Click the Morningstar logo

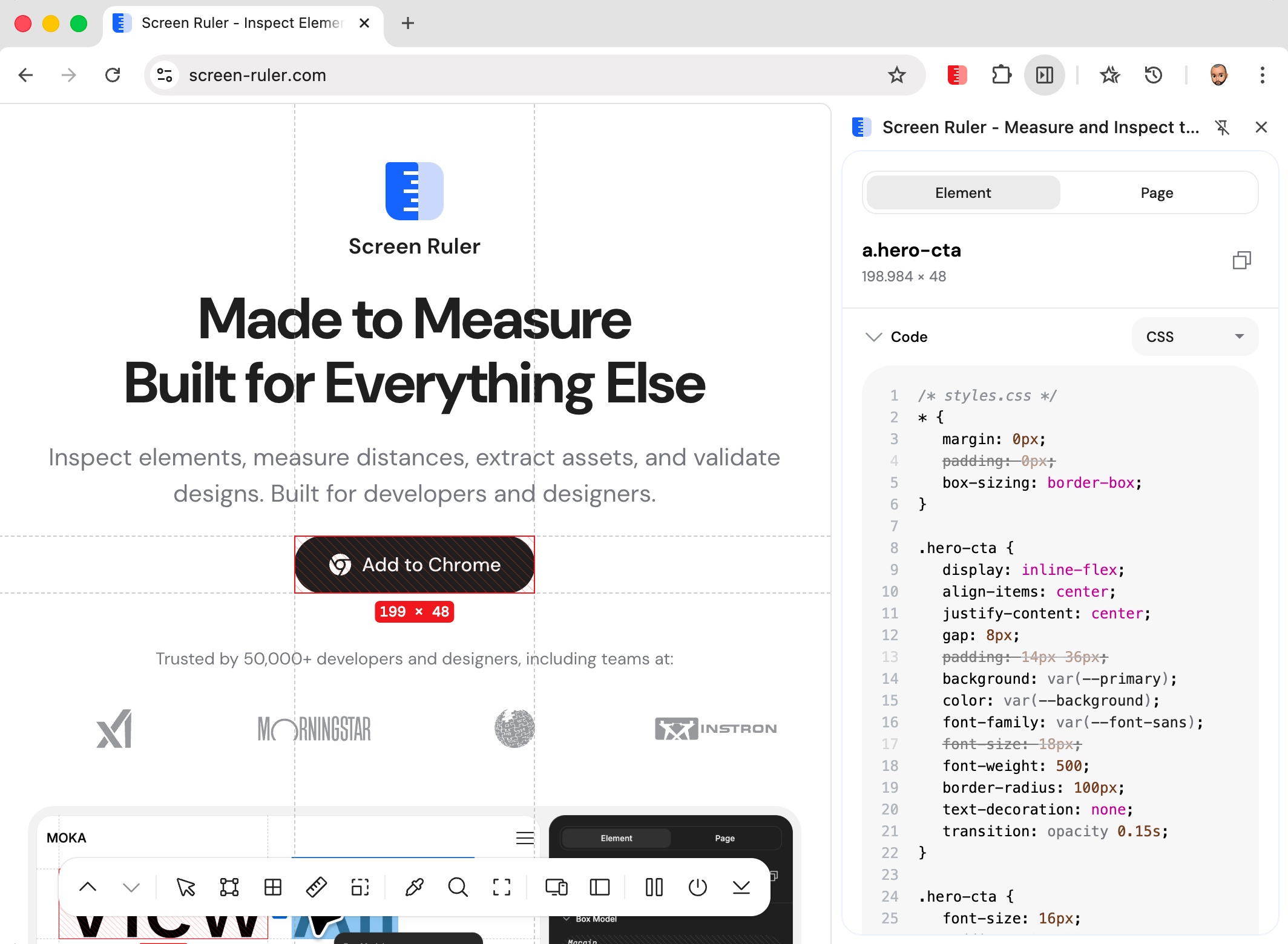(314, 729)
